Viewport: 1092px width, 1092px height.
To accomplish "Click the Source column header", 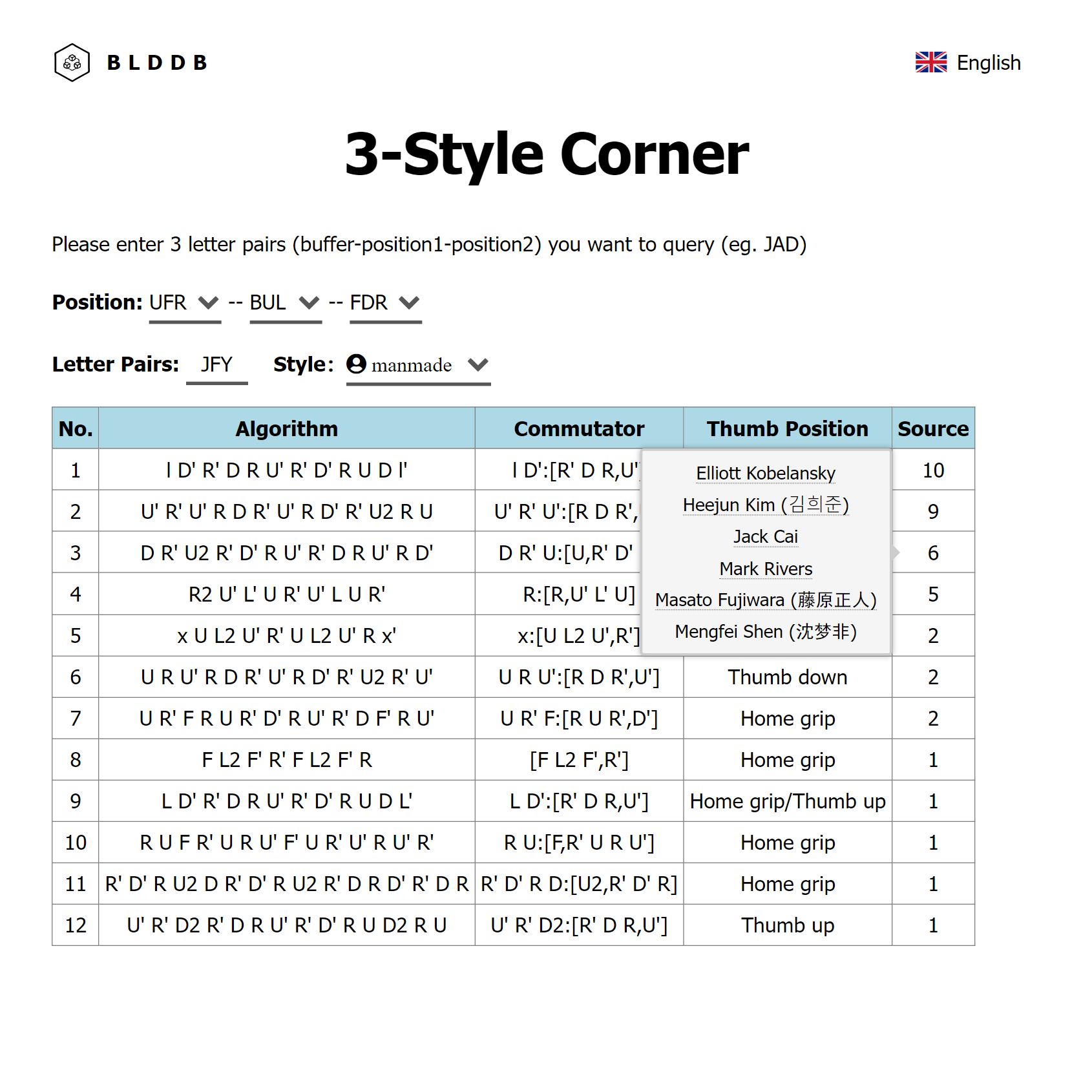I will pyautogui.click(x=932, y=428).
